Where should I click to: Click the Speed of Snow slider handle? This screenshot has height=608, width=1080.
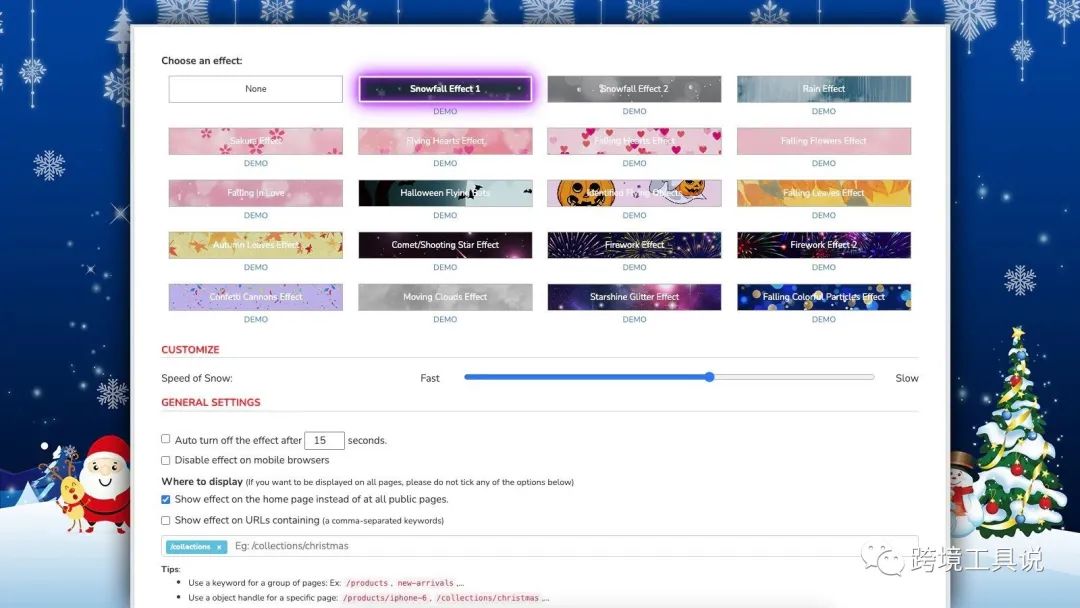709,377
